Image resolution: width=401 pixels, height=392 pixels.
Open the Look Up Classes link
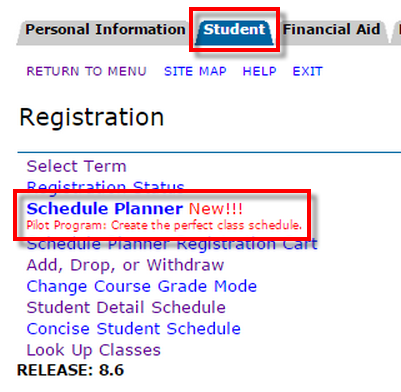[94, 350]
